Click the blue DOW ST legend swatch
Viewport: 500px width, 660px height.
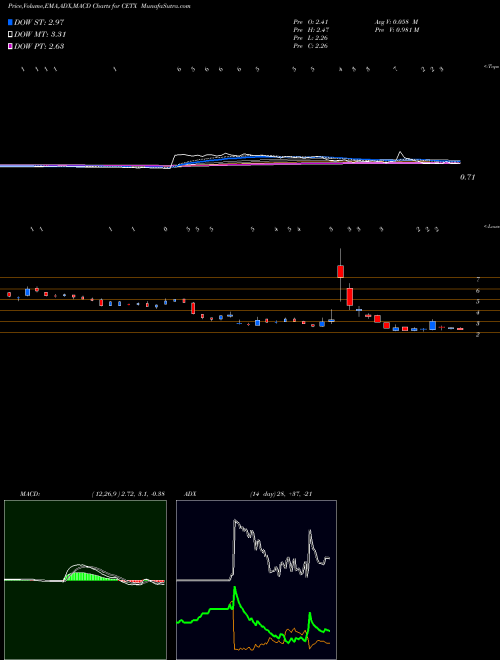click(x=11, y=22)
